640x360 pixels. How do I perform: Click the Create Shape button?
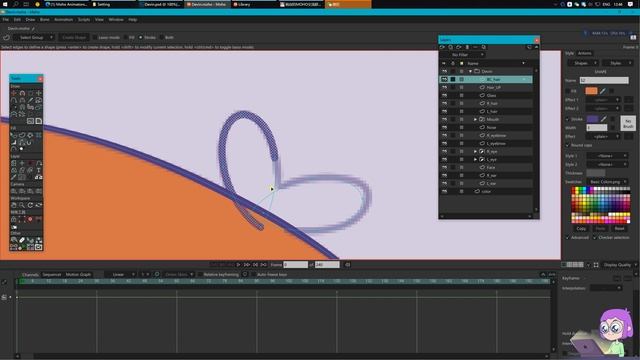74,38
